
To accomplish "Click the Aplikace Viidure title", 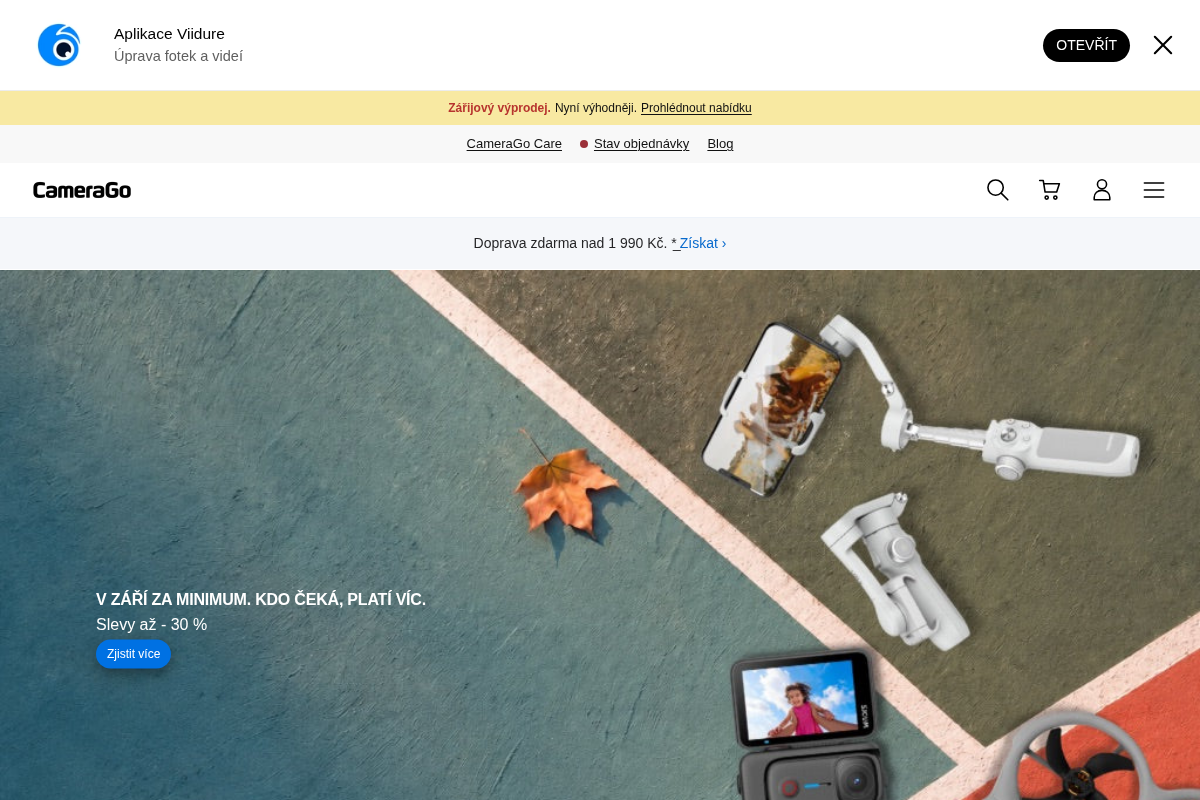I will coord(169,34).
